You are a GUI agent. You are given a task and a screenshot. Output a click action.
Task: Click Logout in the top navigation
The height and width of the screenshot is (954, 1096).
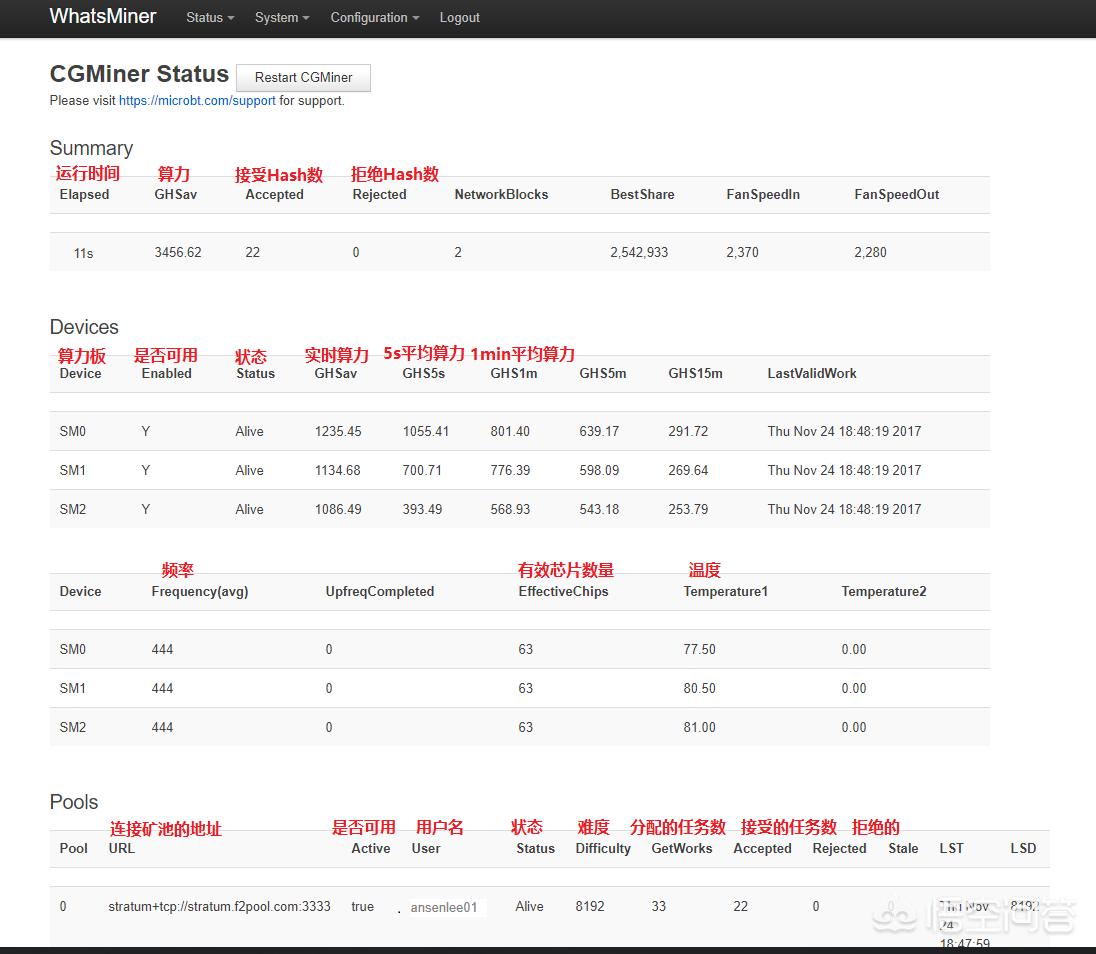tap(459, 18)
